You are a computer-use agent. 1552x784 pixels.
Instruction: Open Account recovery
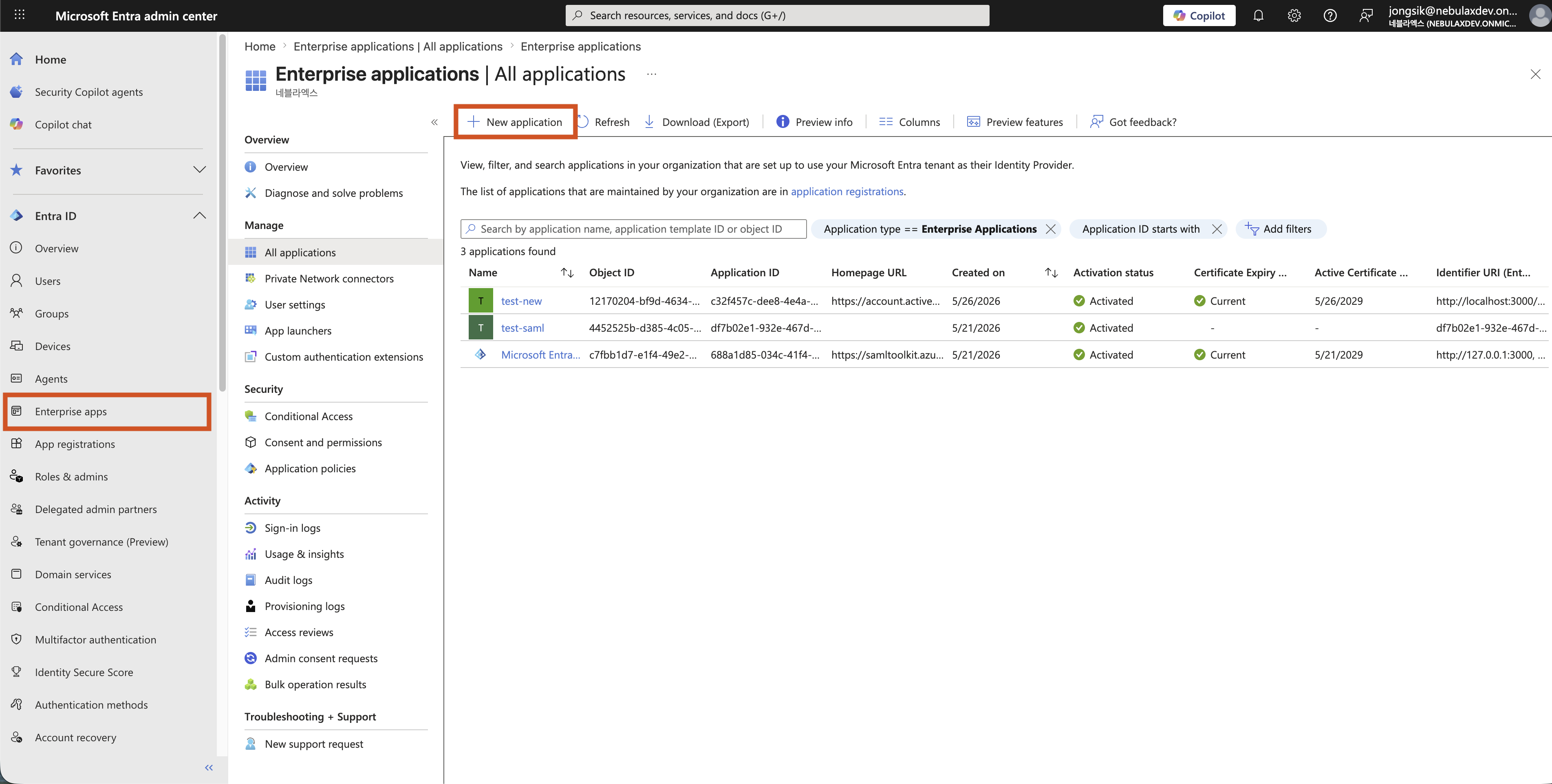(75, 737)
